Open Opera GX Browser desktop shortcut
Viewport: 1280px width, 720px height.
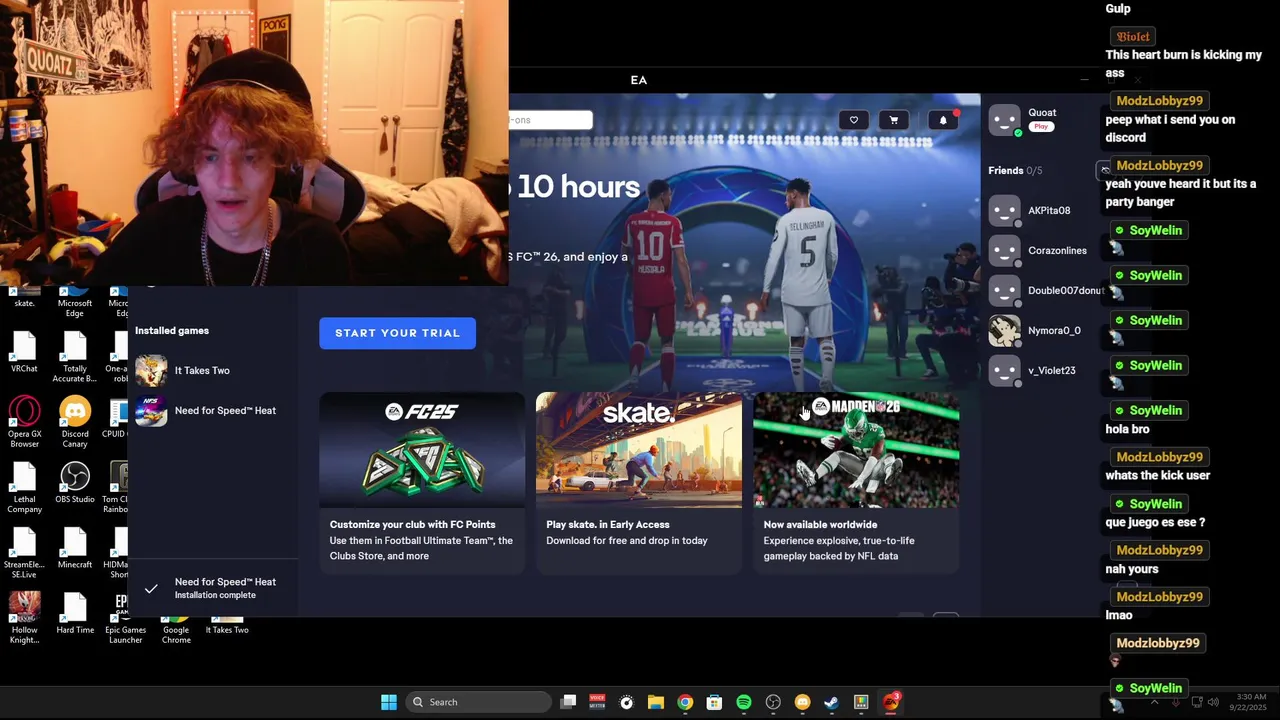tap(24, 422)
